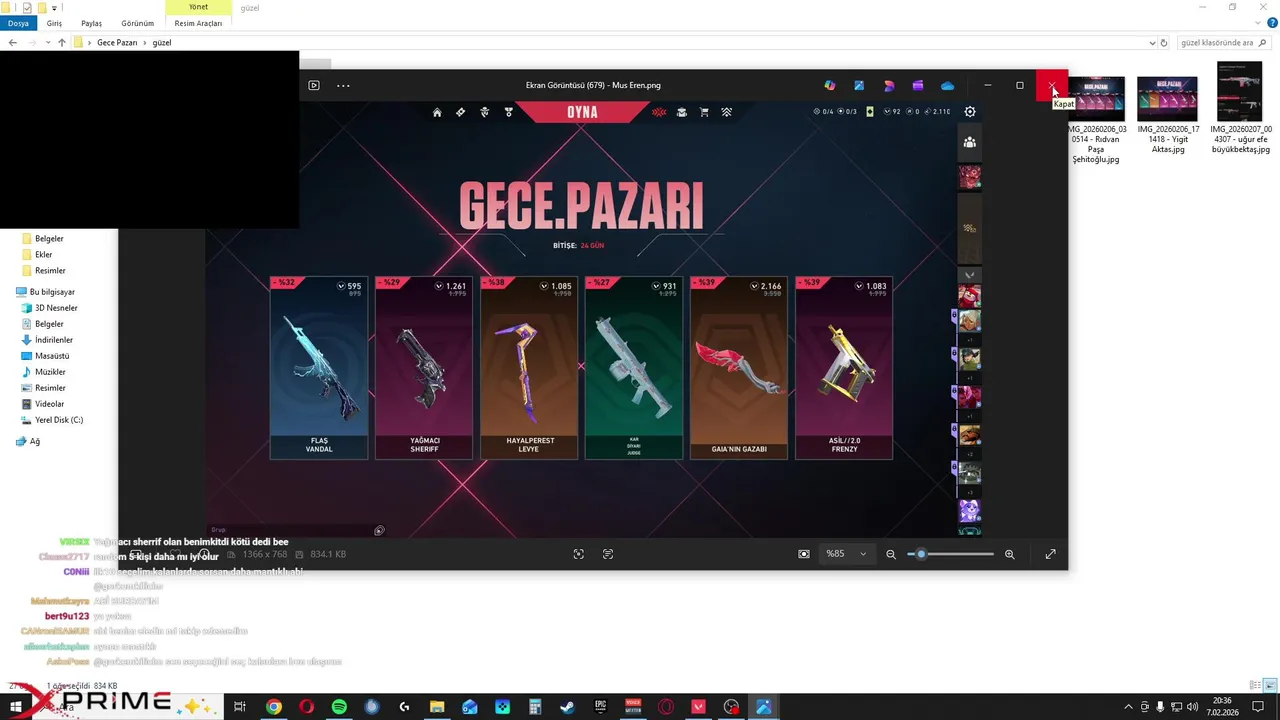The width and height of the screenshot is (1280, 720).
Task: Select Ekler in the navigation pane
Action: coord(43,255)
